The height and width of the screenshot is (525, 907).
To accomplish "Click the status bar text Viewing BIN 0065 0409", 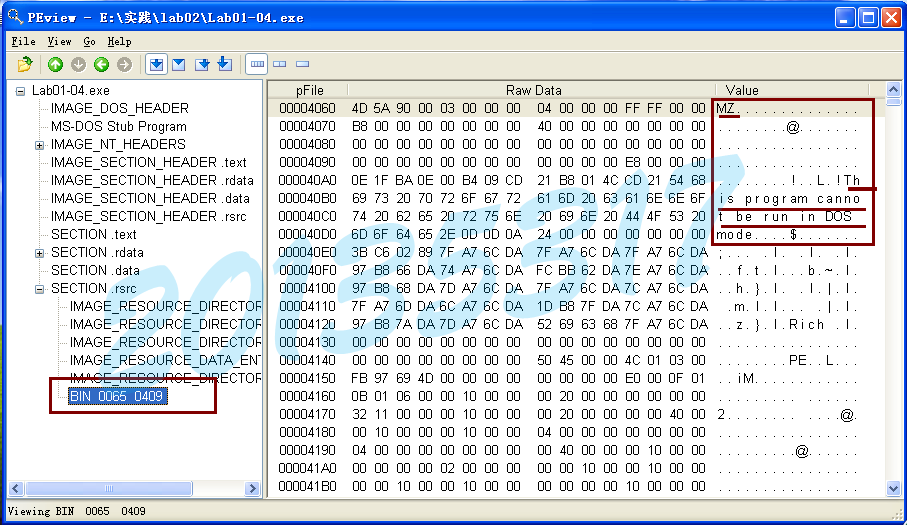I will point(76,511).
